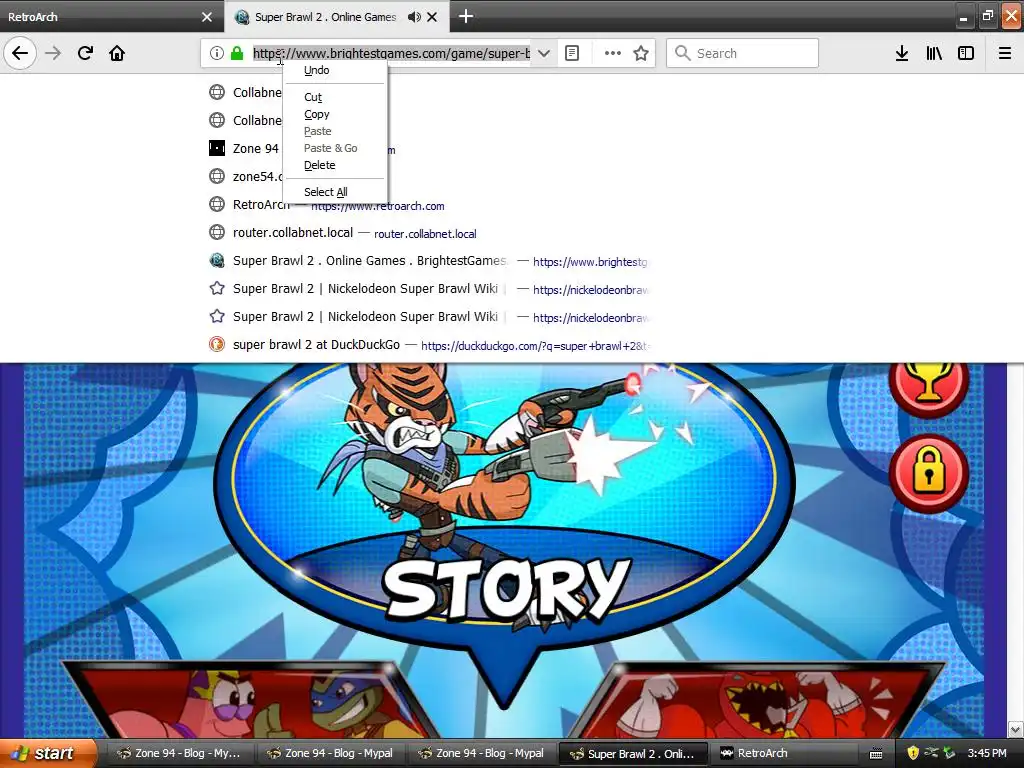Open Zone 94 suggestion in dropdown list
The height and width of the screenshot is (768, 1024).
(x=256, y=148)
